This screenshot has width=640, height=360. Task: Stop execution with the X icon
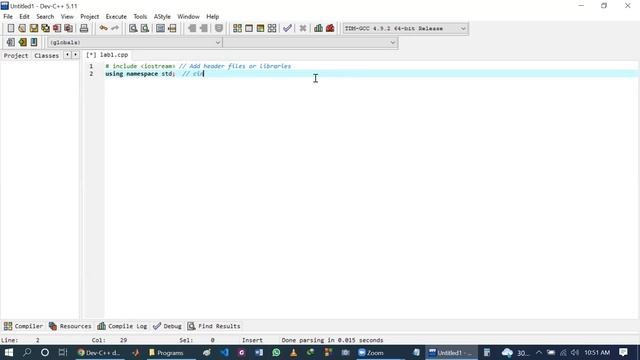click(x=302, y=28)
